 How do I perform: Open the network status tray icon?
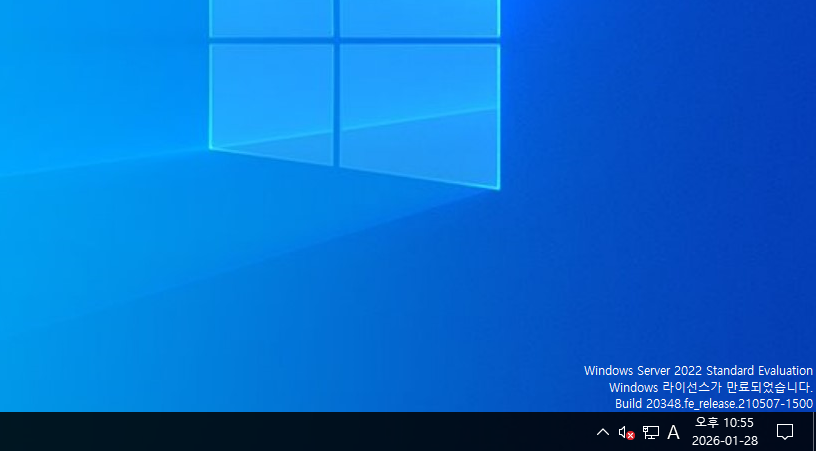pos(651,432)
